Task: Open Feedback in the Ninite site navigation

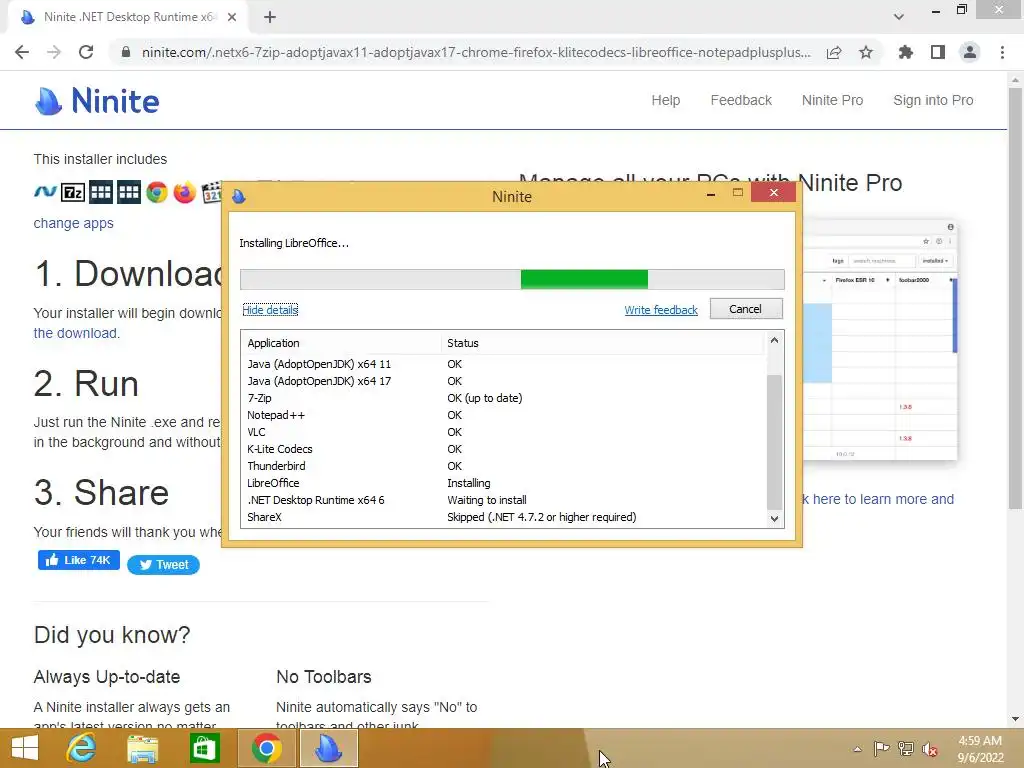Action: 741,101
